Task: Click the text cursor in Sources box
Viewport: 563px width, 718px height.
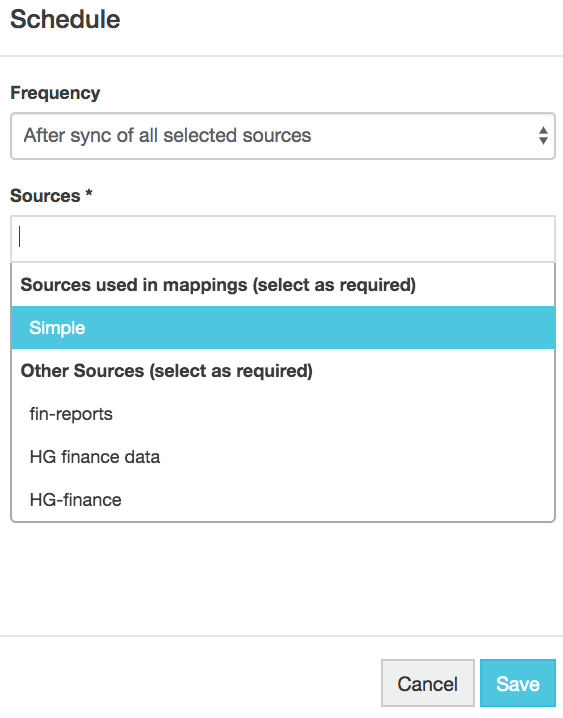Action: [20, 237]
